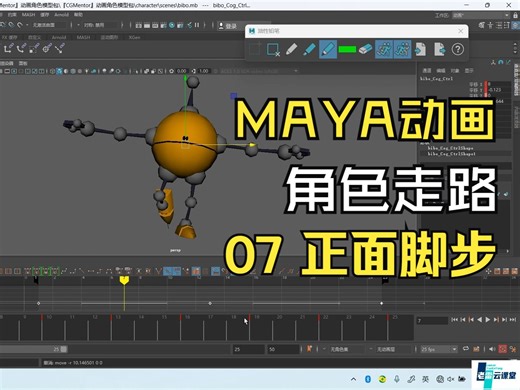The width and height of the screenshot is (520, 390).
Task: Step back to previous key
Action: click(x=471, y=320)
